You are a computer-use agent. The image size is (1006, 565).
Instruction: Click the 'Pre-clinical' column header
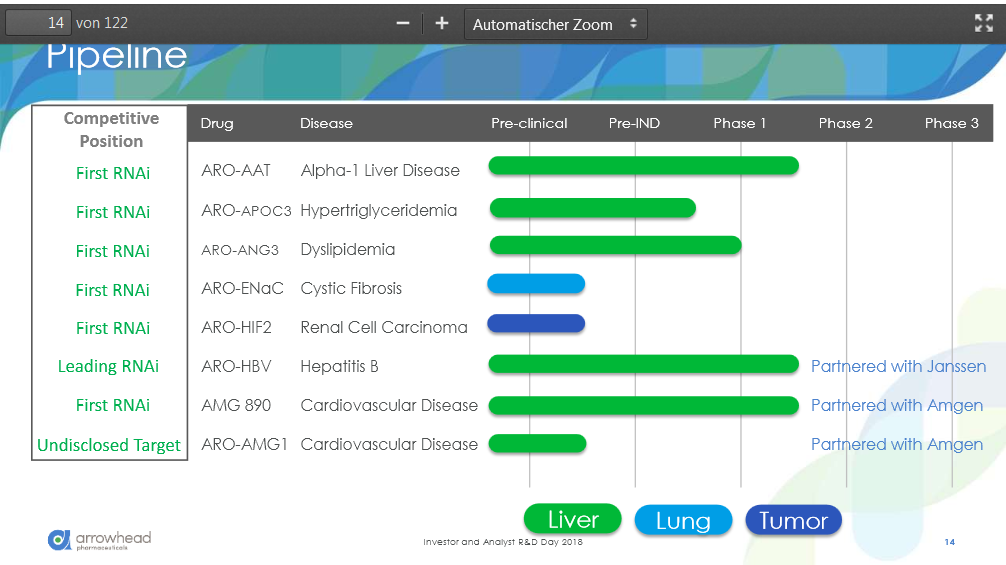(x=529, y=123)
